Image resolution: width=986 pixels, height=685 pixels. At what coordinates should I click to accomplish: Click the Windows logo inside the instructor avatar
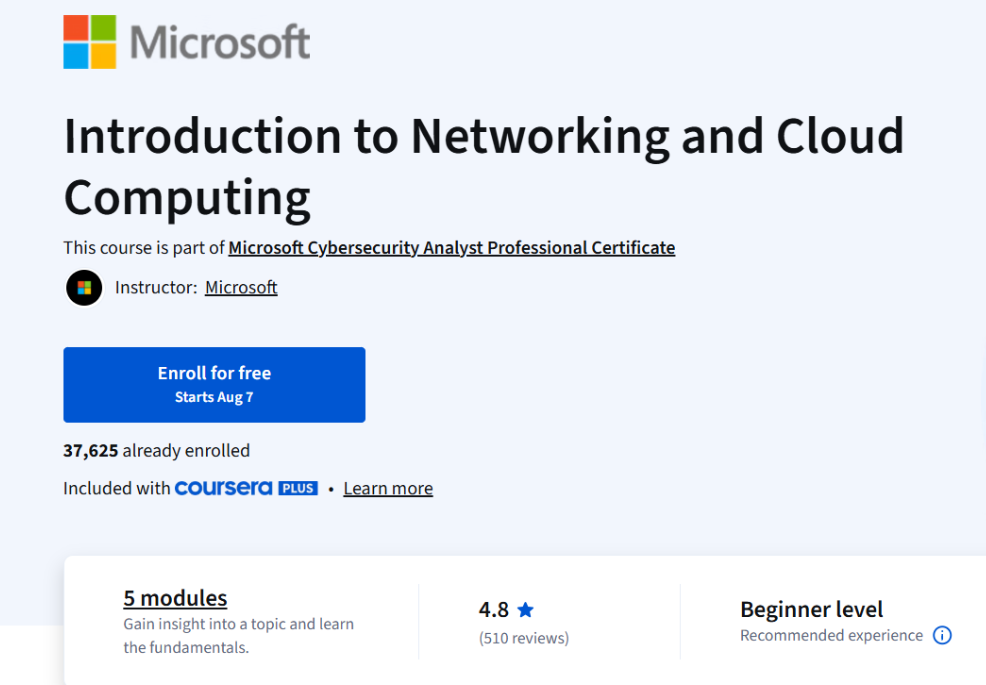pos(84,287)
